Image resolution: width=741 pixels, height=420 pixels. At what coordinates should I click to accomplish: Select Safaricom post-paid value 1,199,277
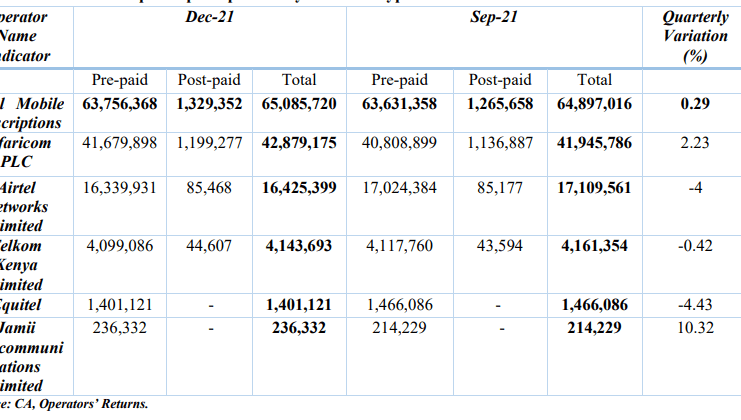[209, 143]
